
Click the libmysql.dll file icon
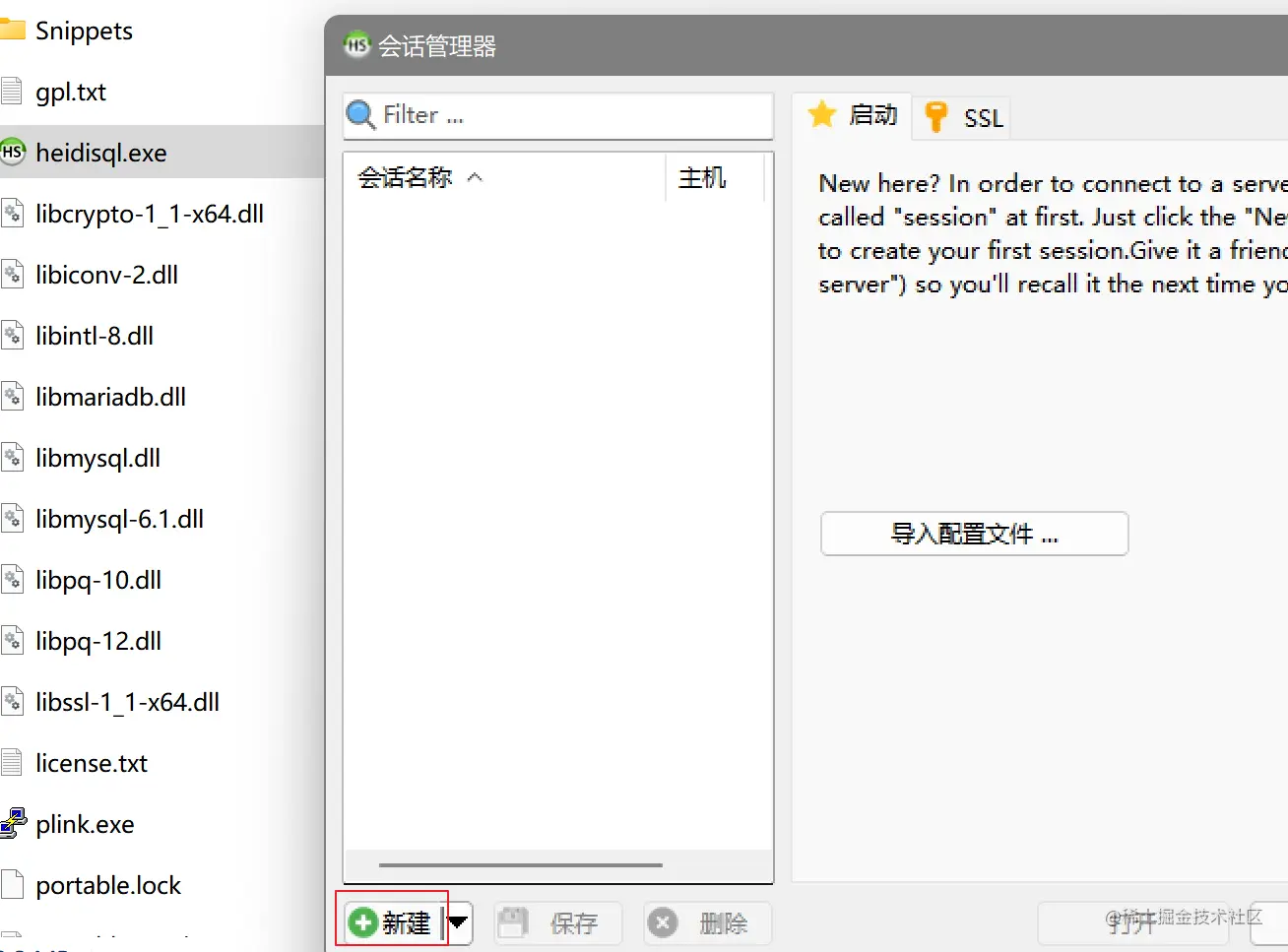click(x=12, y=458)
